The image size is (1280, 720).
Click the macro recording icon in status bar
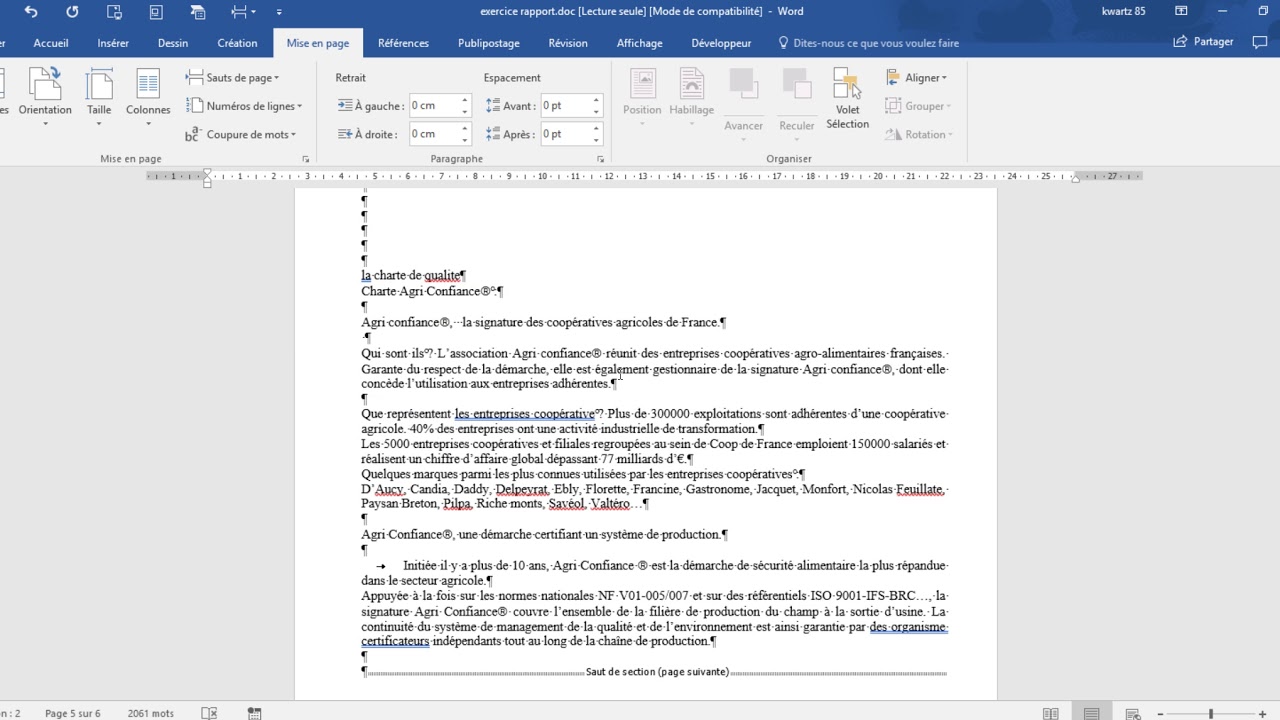click(x=255, y=713)
